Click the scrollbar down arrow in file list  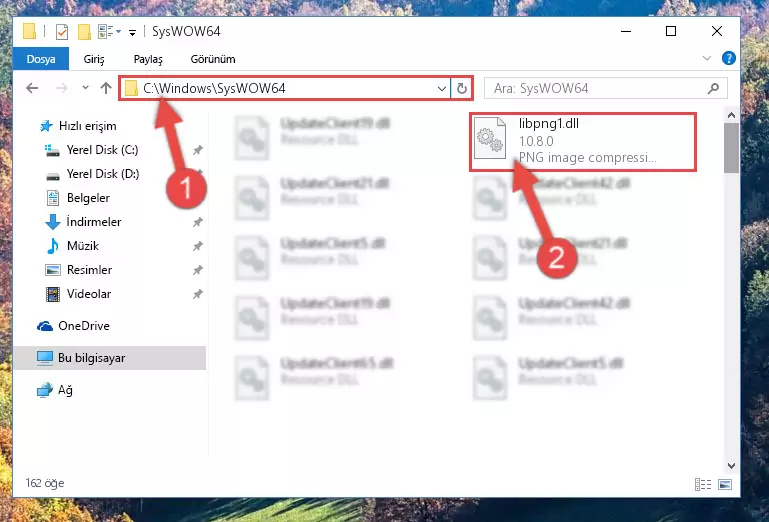click(x=731, y=466)
